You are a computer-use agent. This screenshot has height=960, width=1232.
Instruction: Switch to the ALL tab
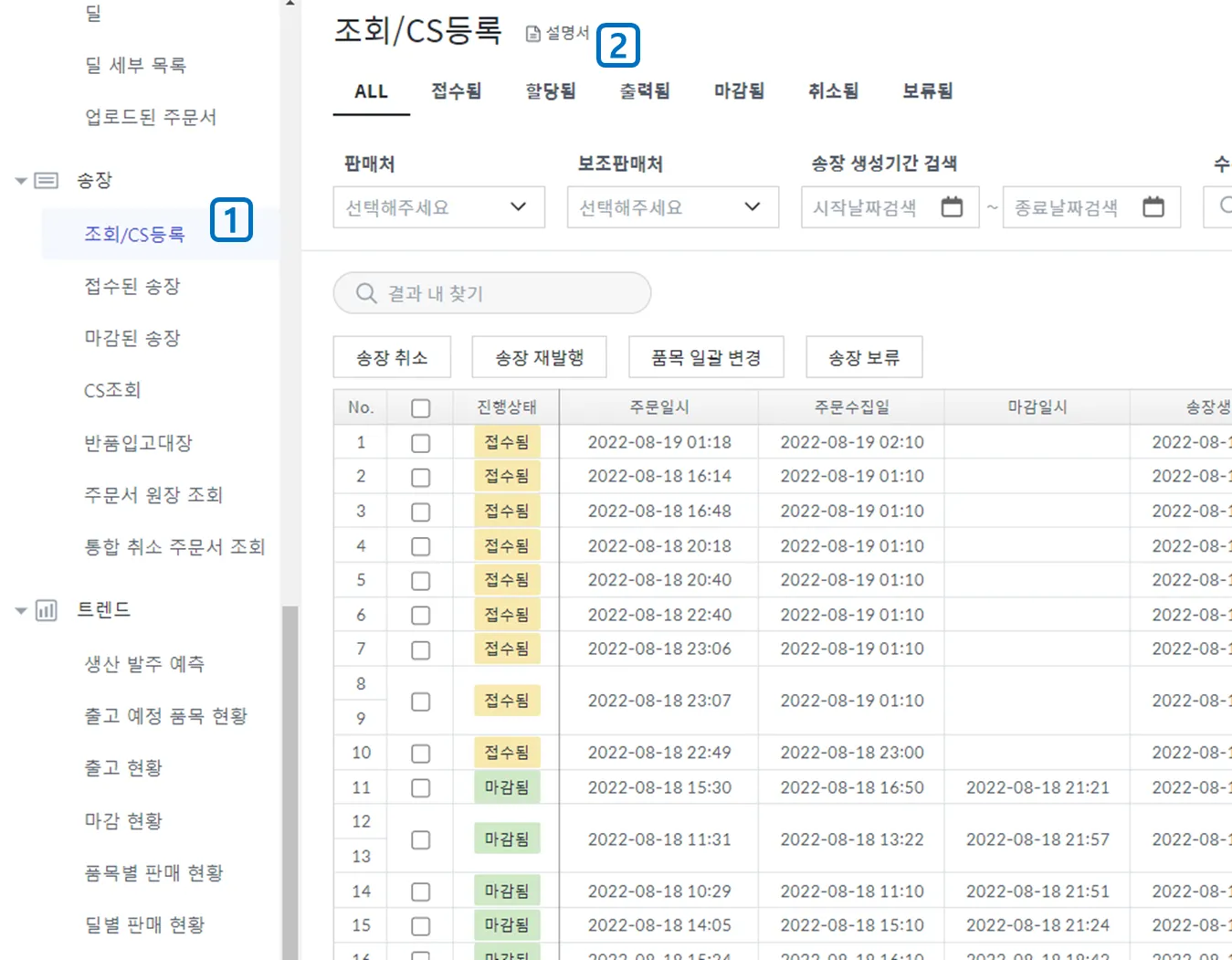coord(372,91)
